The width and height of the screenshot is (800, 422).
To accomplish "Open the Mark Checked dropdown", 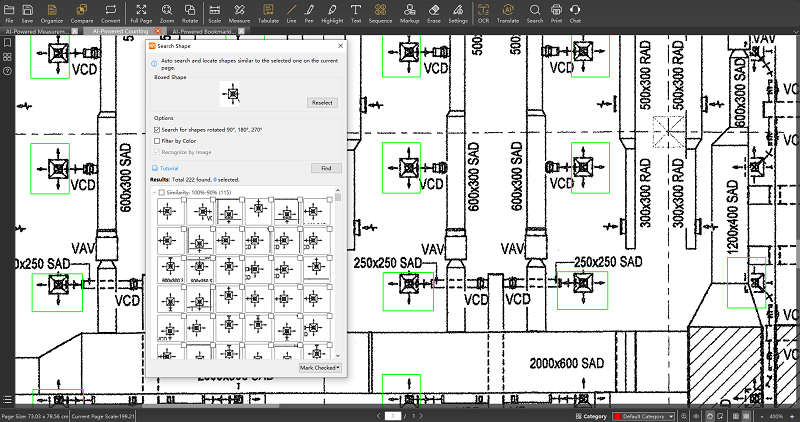I will click(x=320, y=367).
